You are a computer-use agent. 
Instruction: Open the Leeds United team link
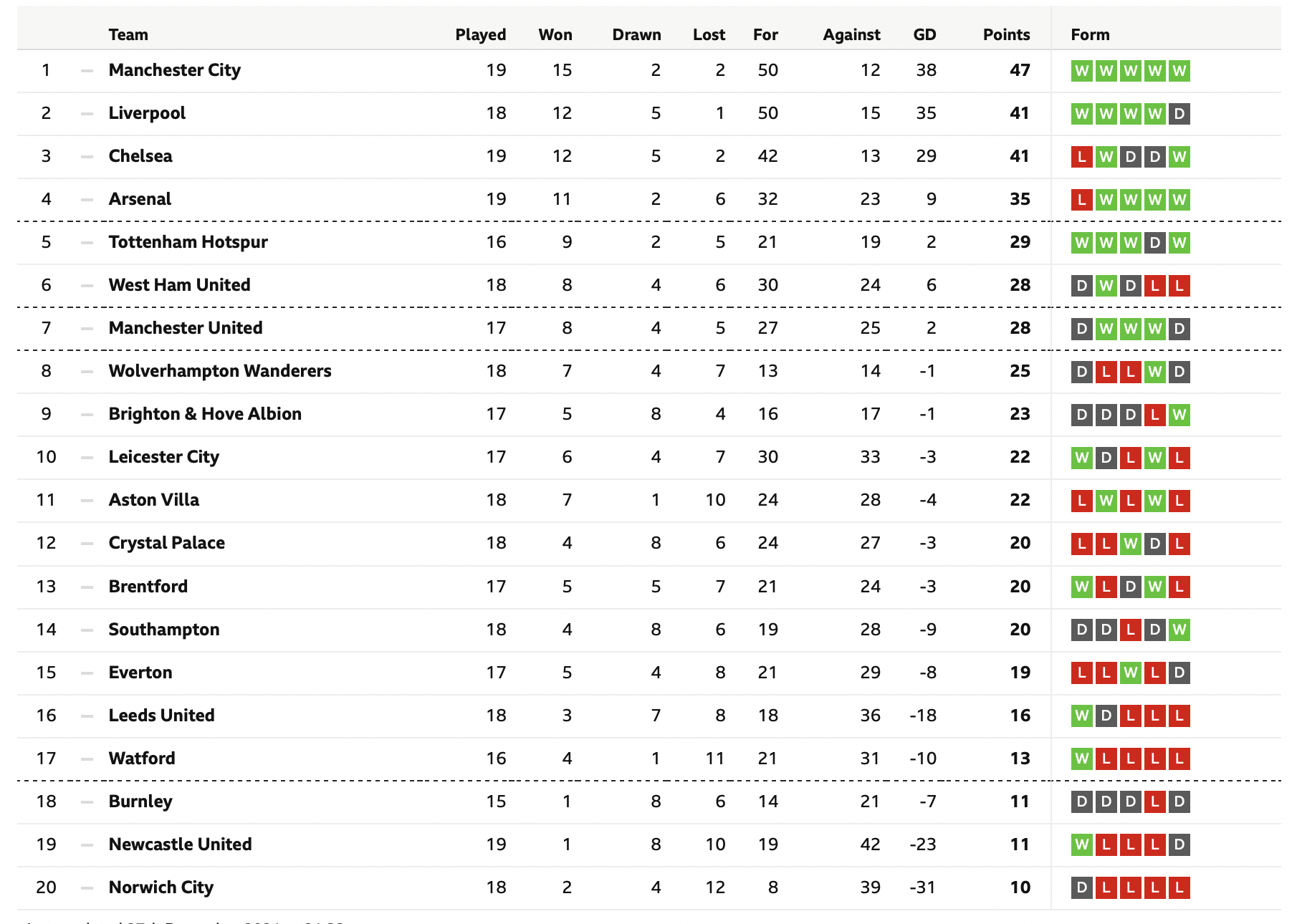(x=161, y=716)
